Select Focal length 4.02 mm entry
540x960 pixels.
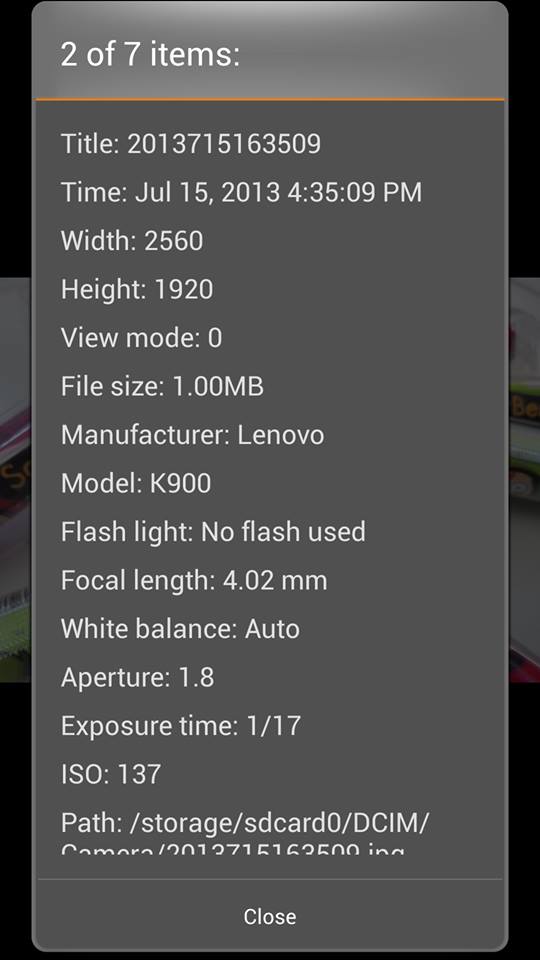pos(194,580)
